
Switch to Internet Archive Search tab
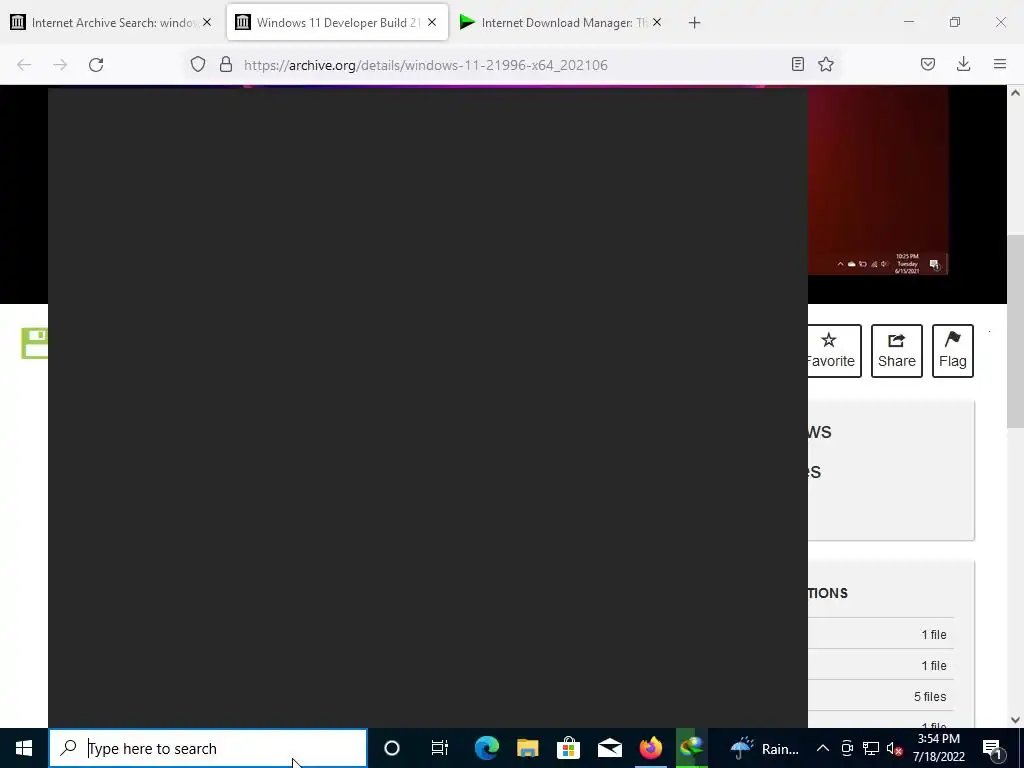[111, 23]
